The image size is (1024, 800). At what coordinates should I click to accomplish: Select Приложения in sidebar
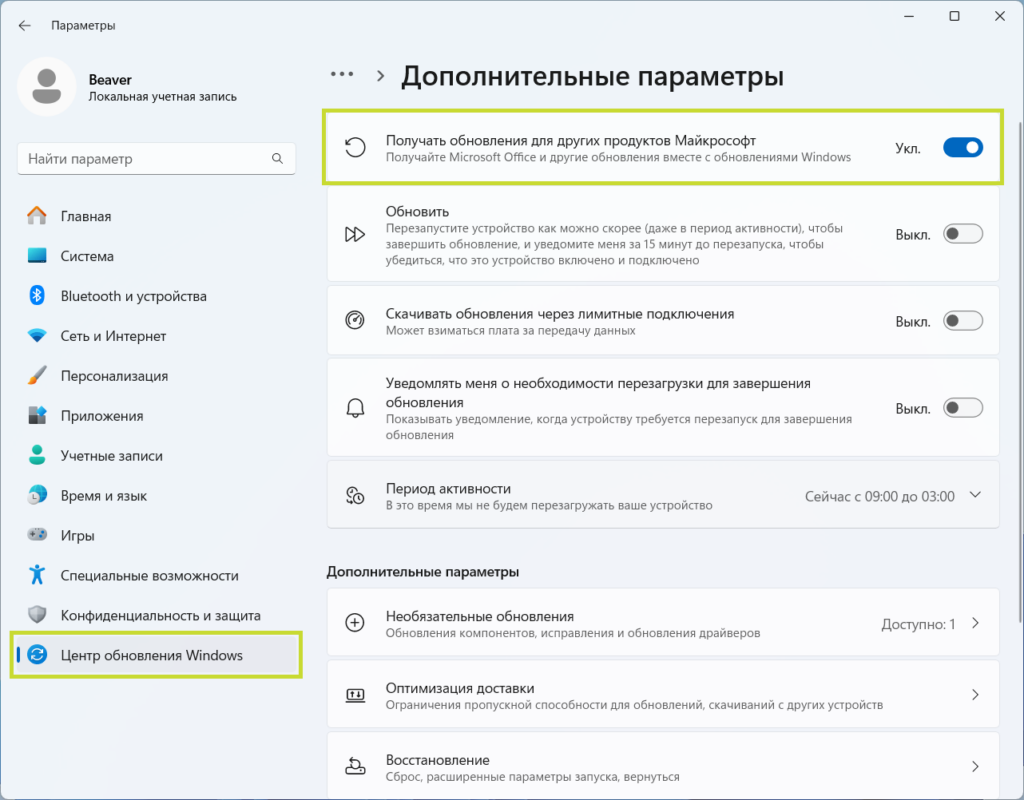(156, 415)
